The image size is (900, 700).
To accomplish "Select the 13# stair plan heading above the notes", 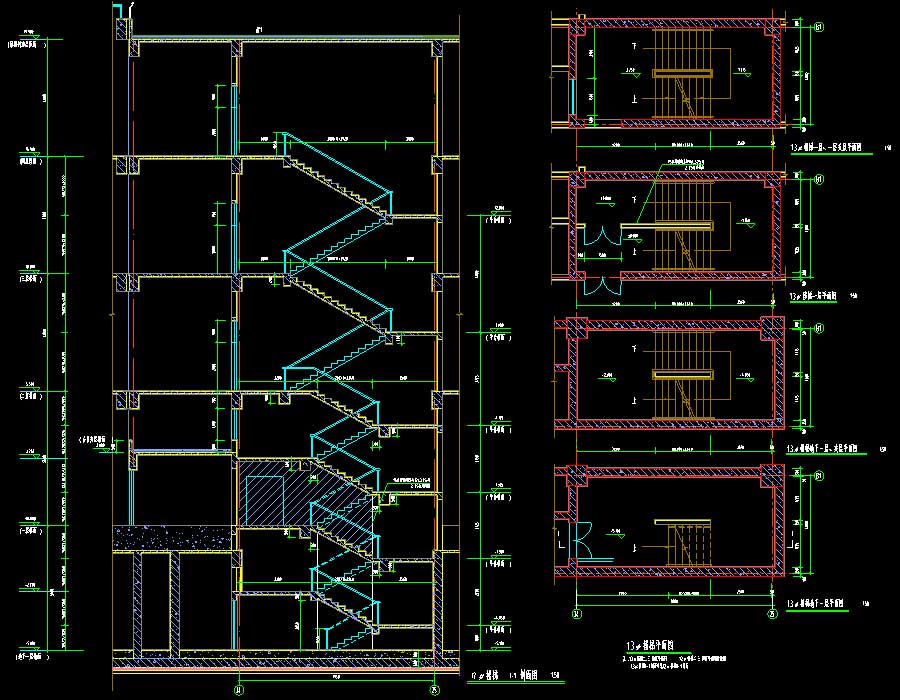I will (650, 646).
